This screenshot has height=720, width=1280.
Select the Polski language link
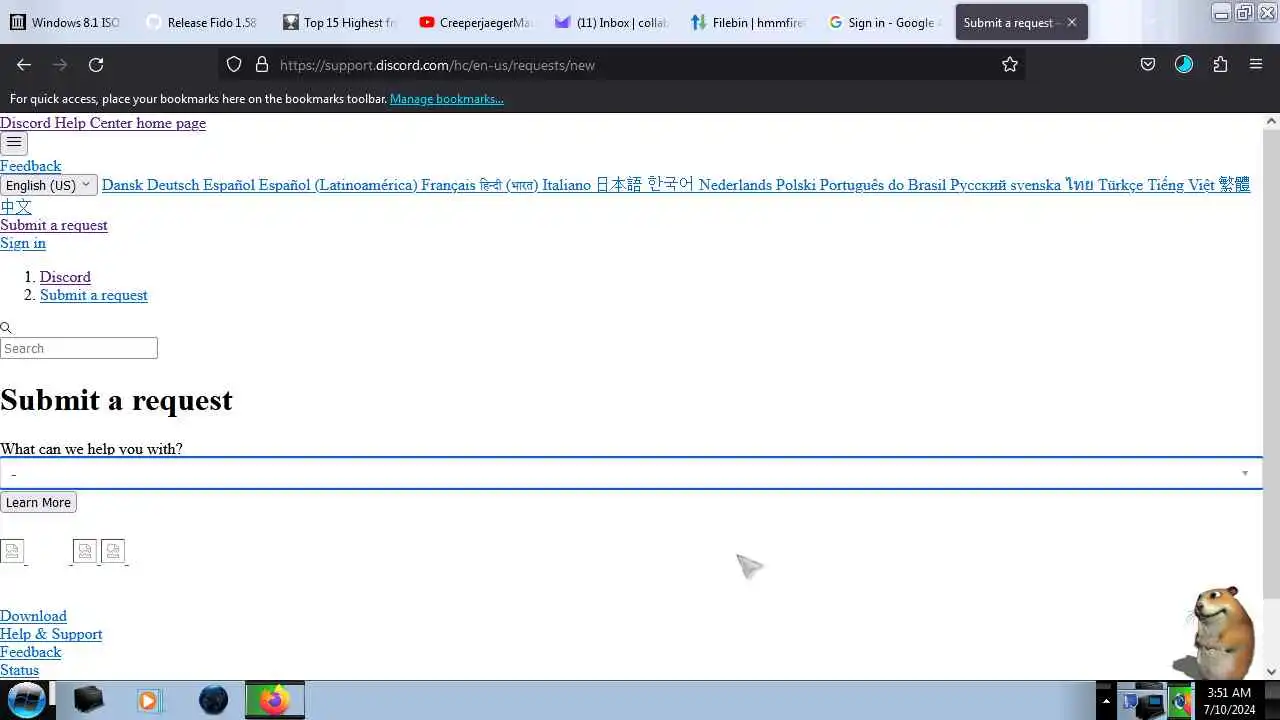[796, 185]
